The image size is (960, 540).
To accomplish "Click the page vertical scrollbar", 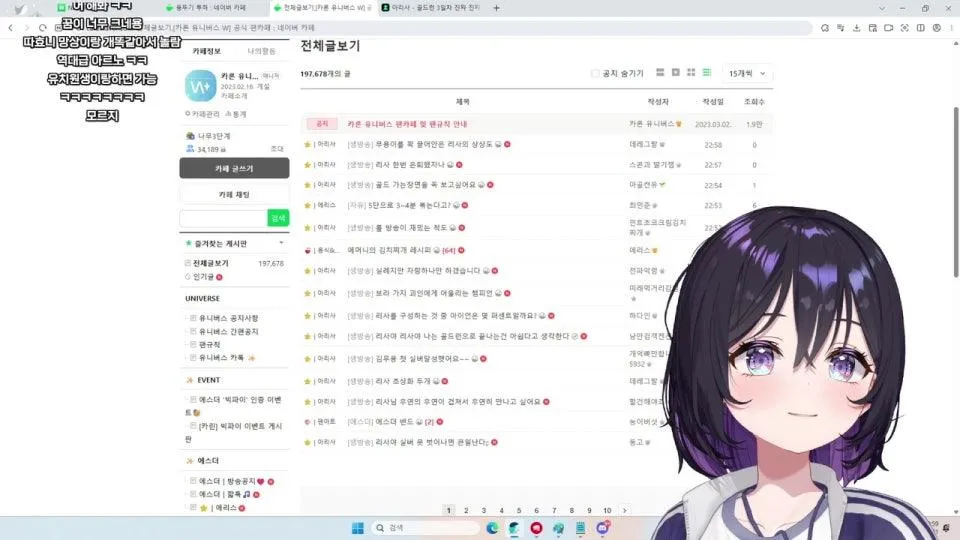I will 956,191.
